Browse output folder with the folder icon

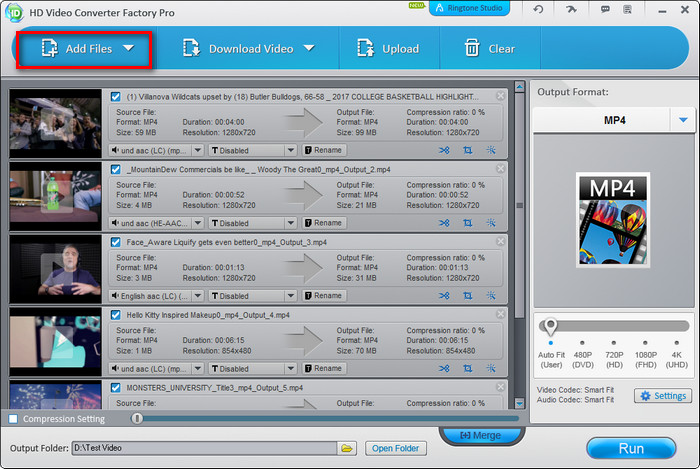coord(347,448)
